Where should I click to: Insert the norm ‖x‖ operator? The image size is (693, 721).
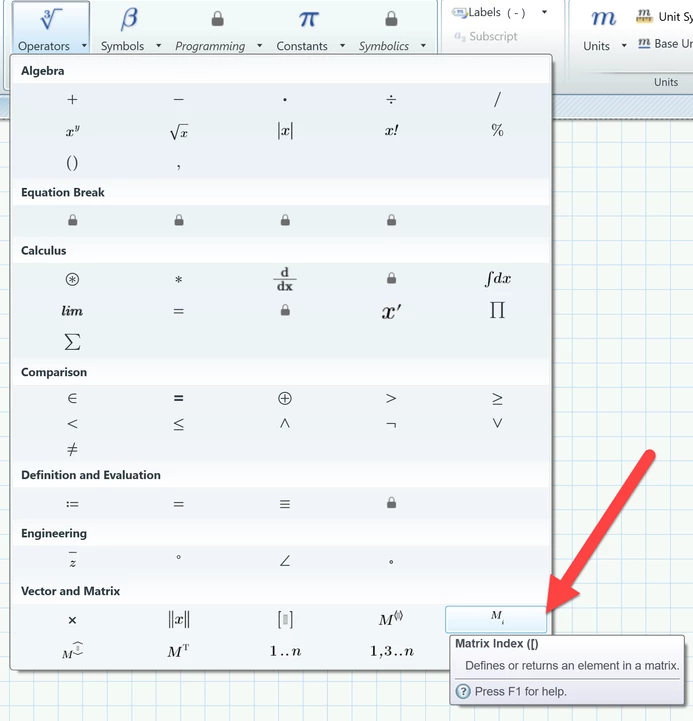[x=178, y=619]
